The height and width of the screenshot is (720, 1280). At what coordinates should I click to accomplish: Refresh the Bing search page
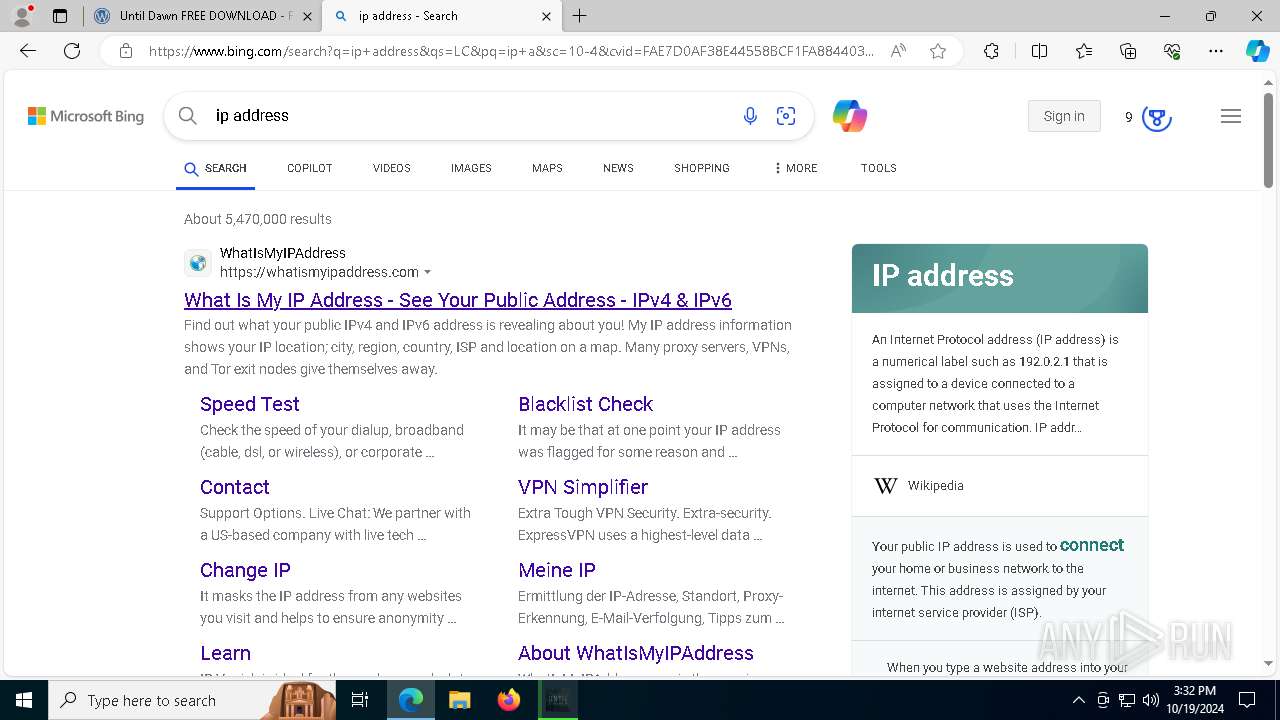point(72,51)
